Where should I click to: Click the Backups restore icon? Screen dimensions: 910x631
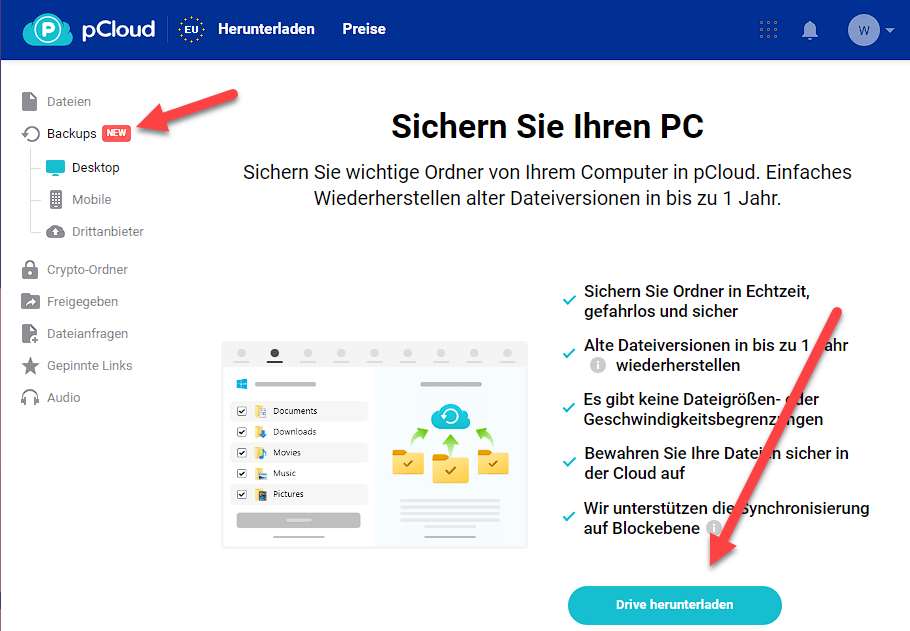click(x=30, y=134)
